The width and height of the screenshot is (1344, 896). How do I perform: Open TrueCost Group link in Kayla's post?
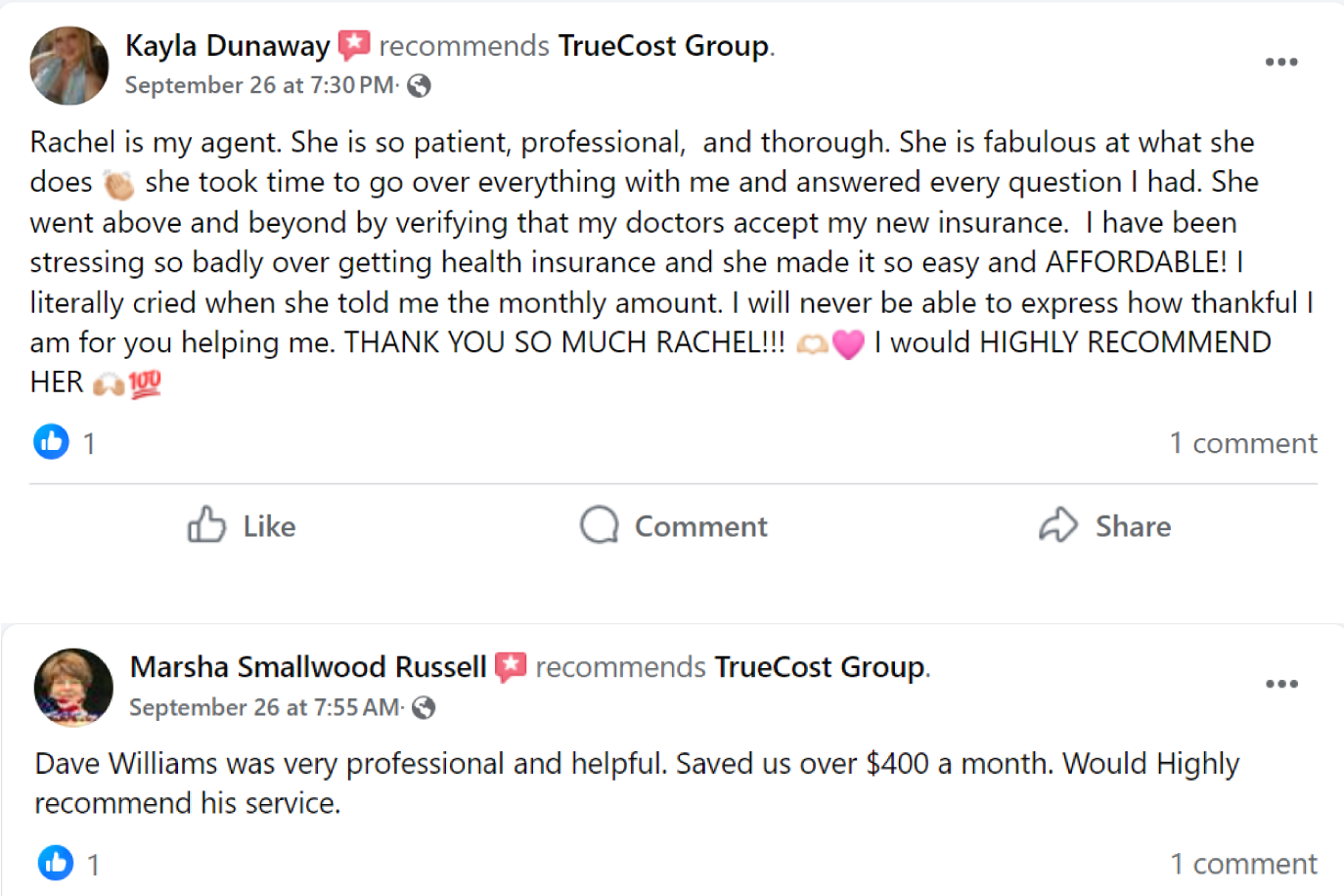(663, 46)
